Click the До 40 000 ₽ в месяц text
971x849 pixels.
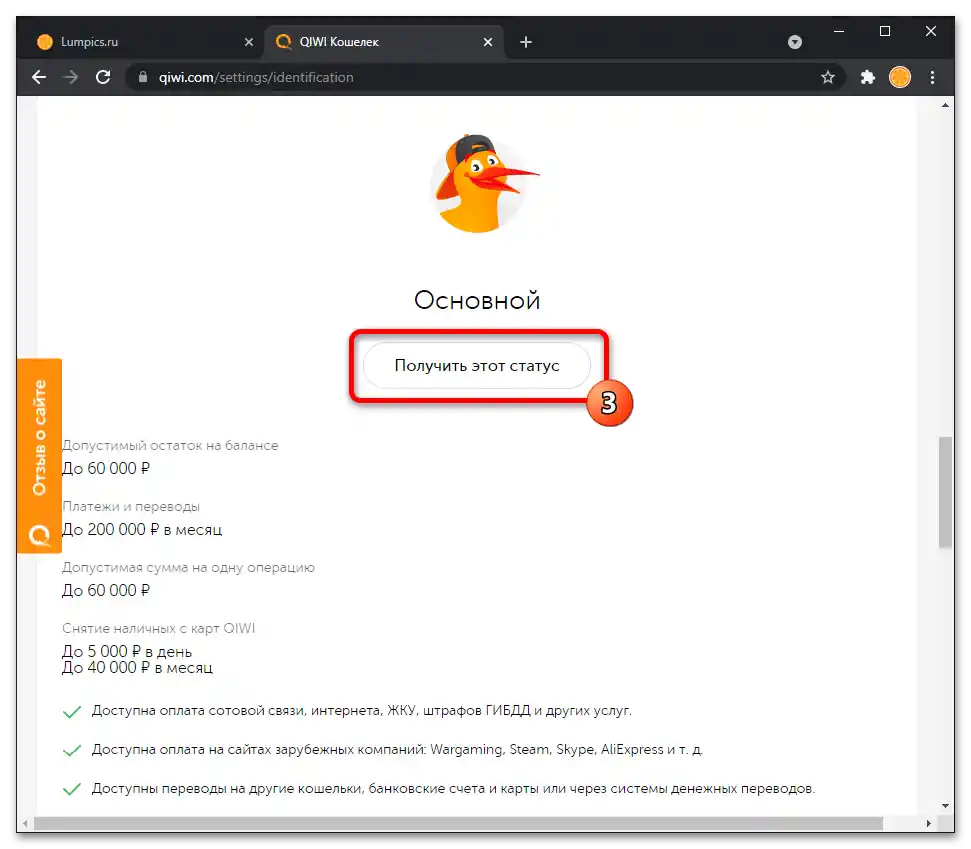click(137, 668)
